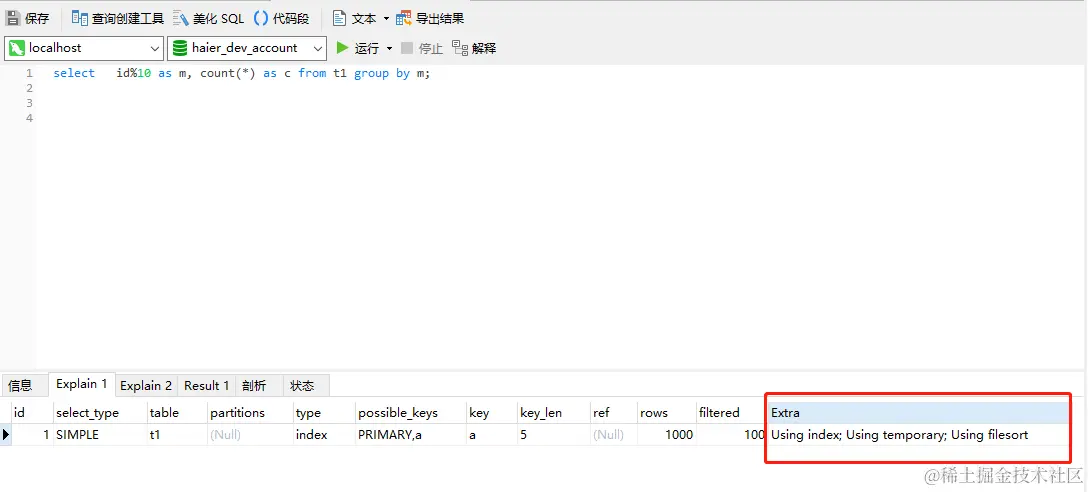Click the filtered column header
Viewport: 1090px width, 492px height.
pos(731,413)
